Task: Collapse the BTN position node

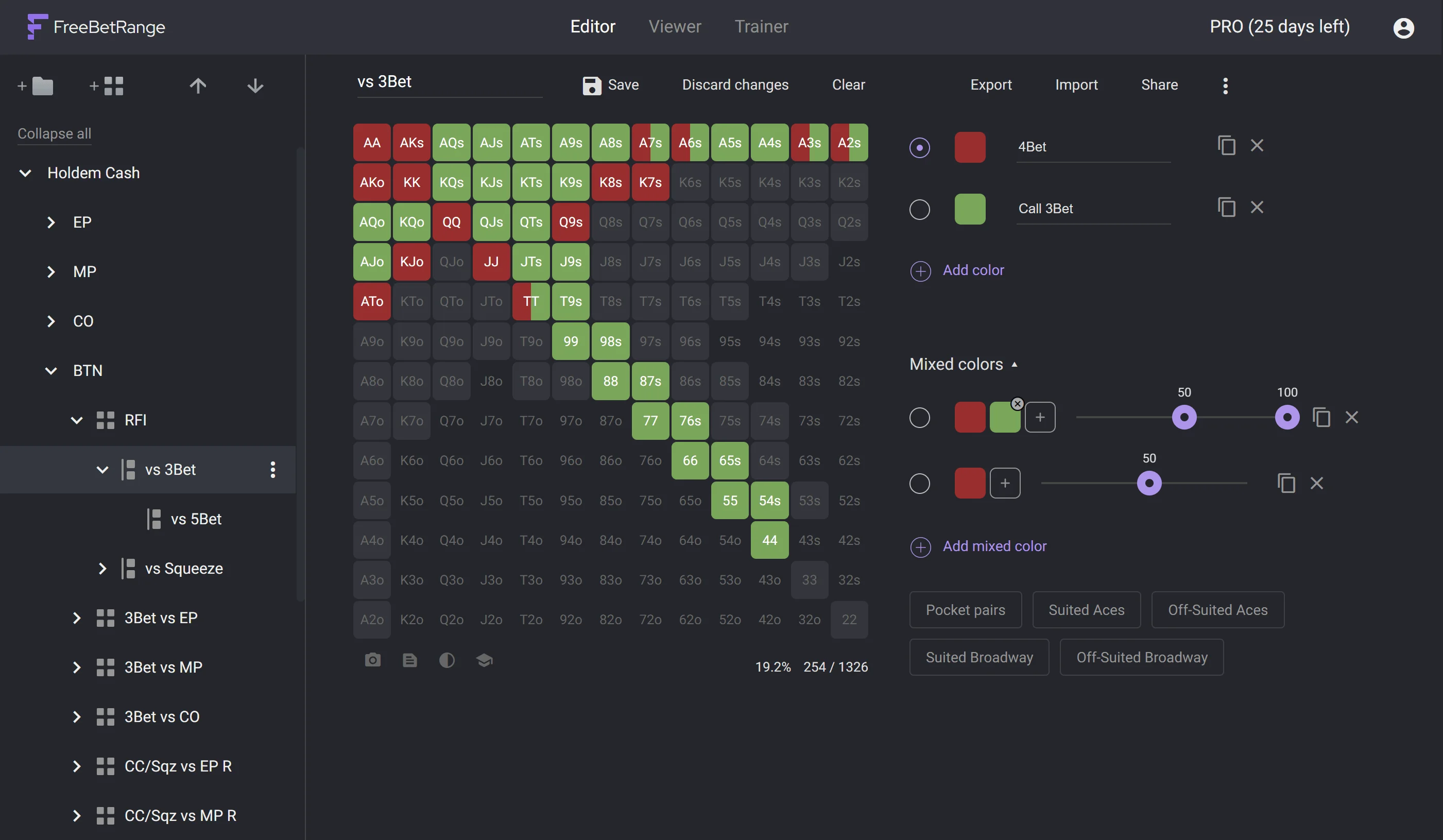Action: click(50, 370)
